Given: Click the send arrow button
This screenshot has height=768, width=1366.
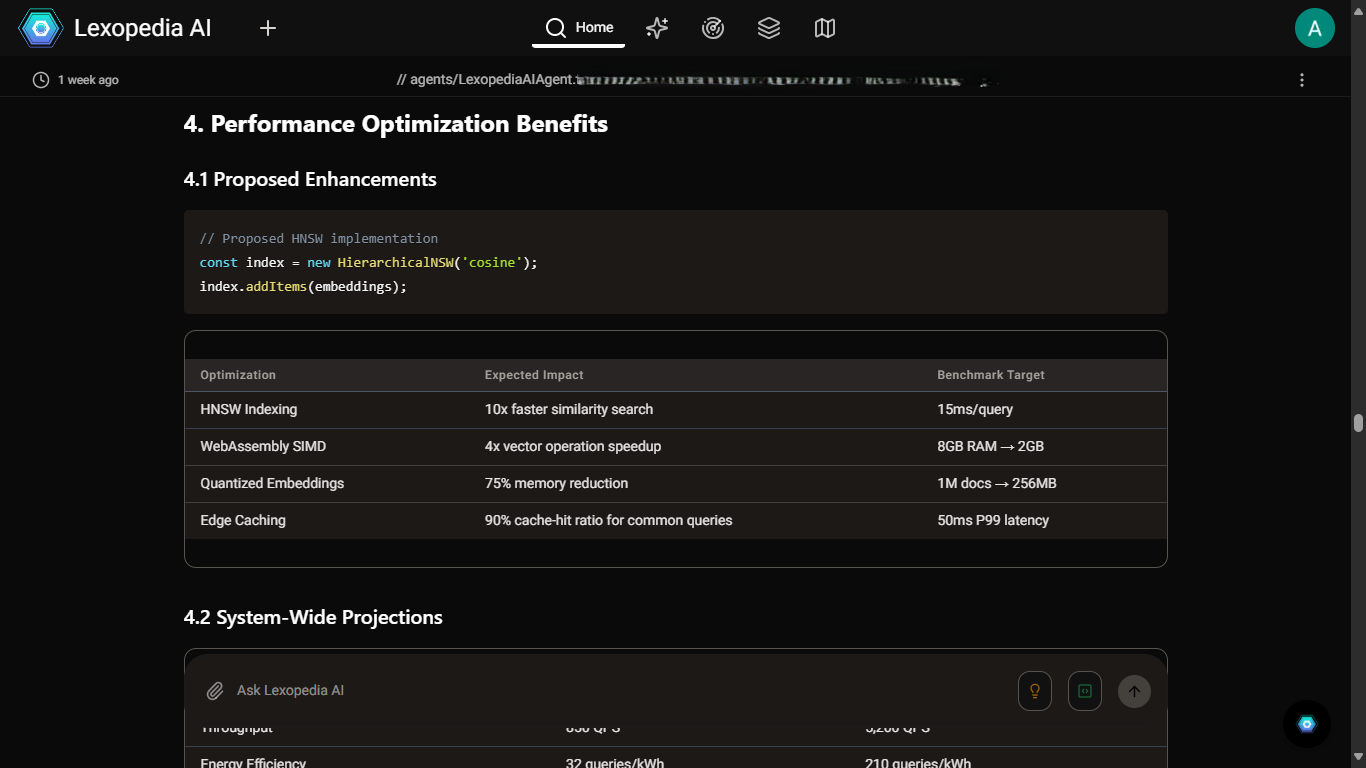Looking at the screenshot, I should pyautogui.click(x=1134, y=691).
